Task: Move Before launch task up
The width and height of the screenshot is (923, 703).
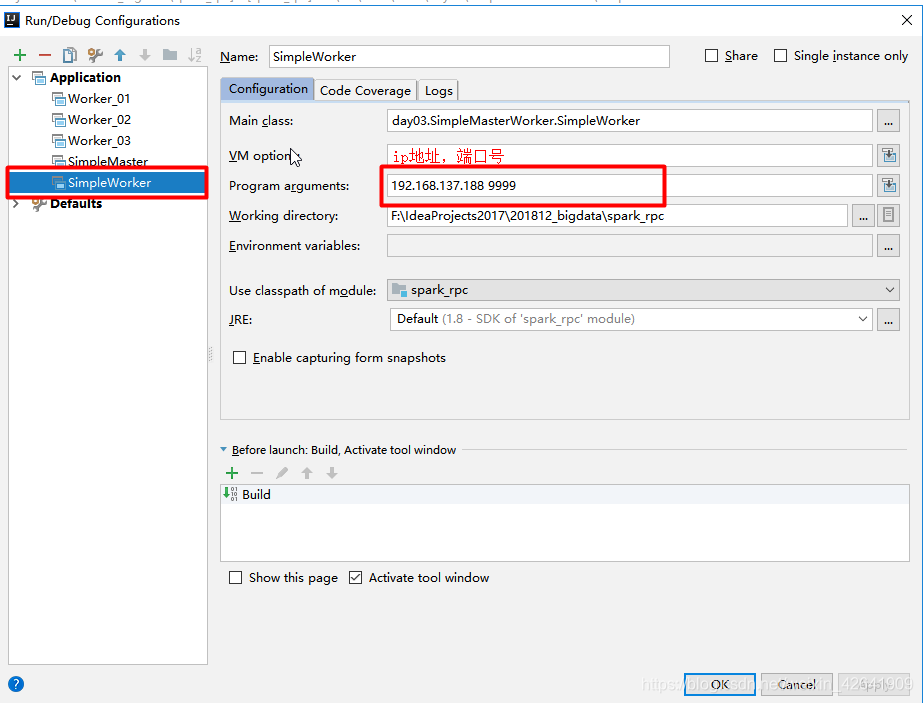Action: [307, 473]
